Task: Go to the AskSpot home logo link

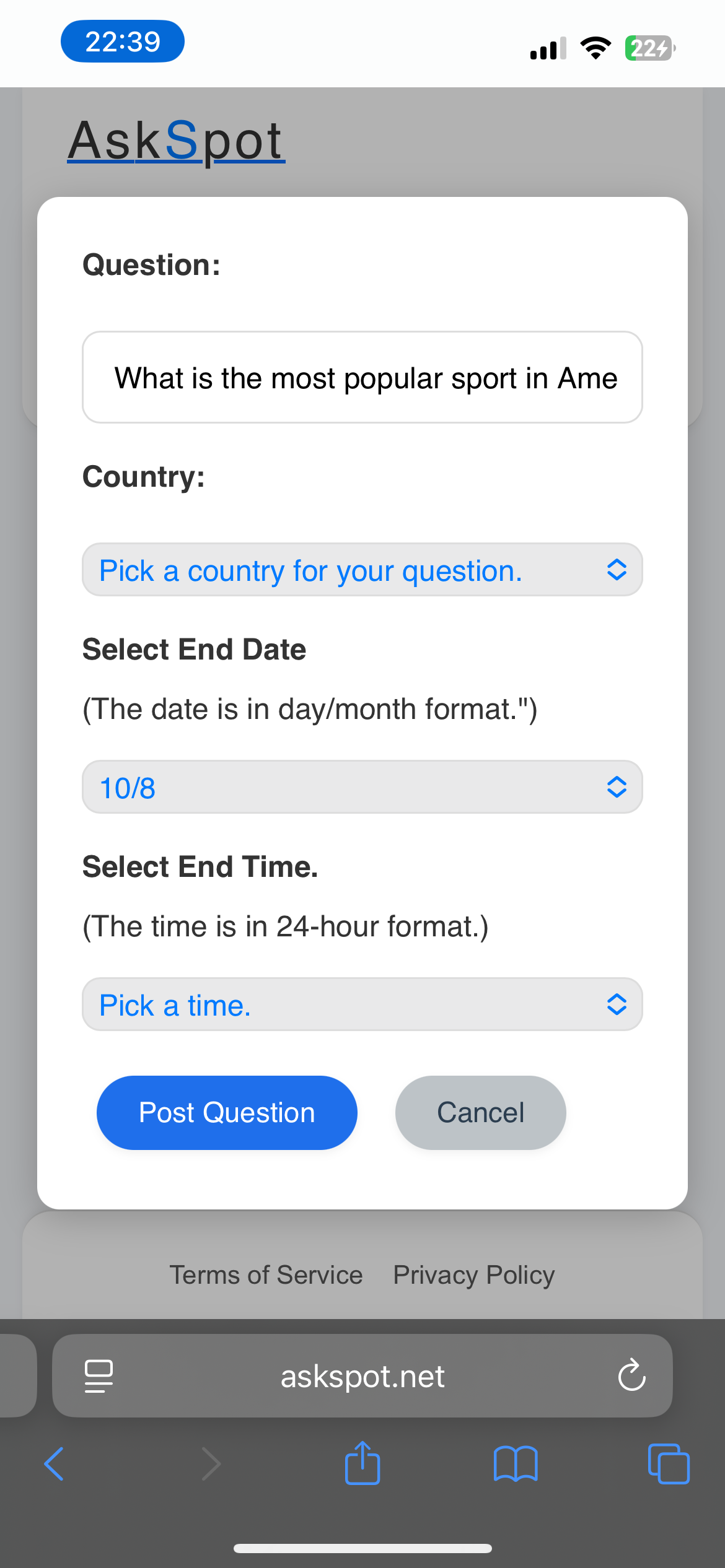Action: 176,141
